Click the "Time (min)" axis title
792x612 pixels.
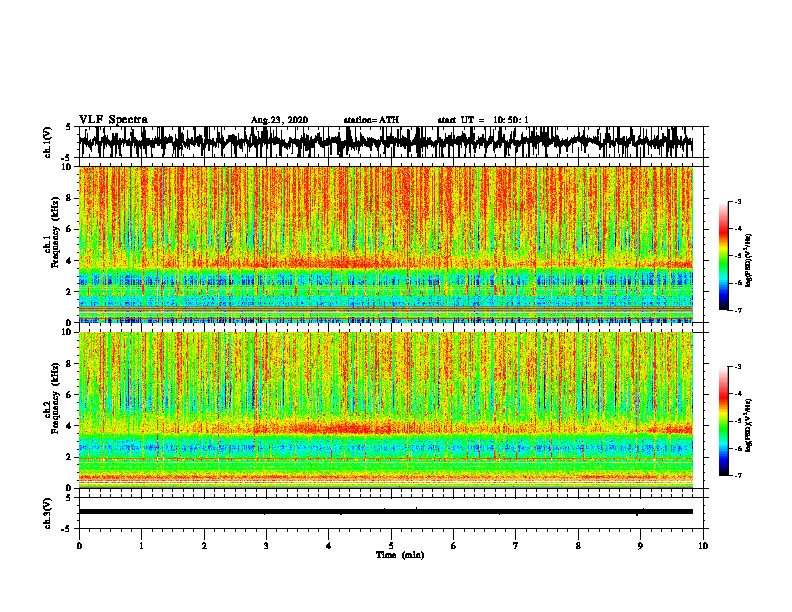pyautogui.click(x=400, y=555)
